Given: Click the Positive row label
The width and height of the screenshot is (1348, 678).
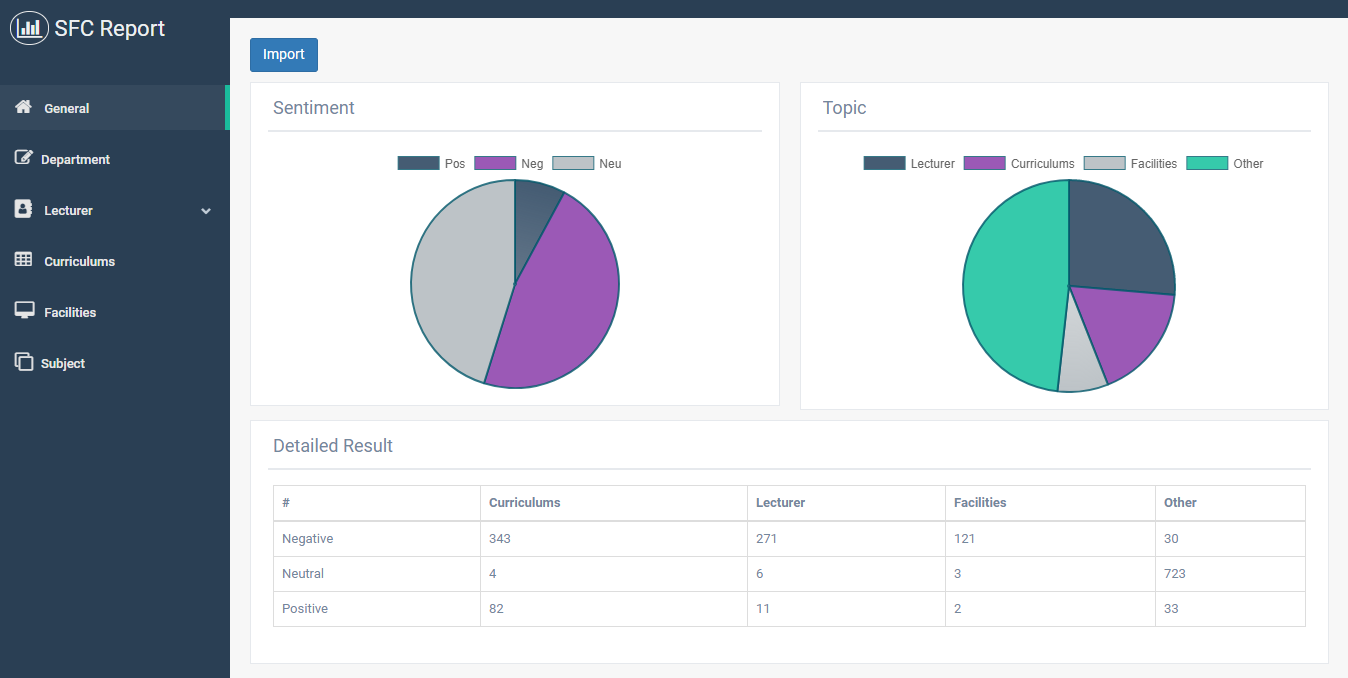Looking at the screenshot, I should tap(305, 609).
